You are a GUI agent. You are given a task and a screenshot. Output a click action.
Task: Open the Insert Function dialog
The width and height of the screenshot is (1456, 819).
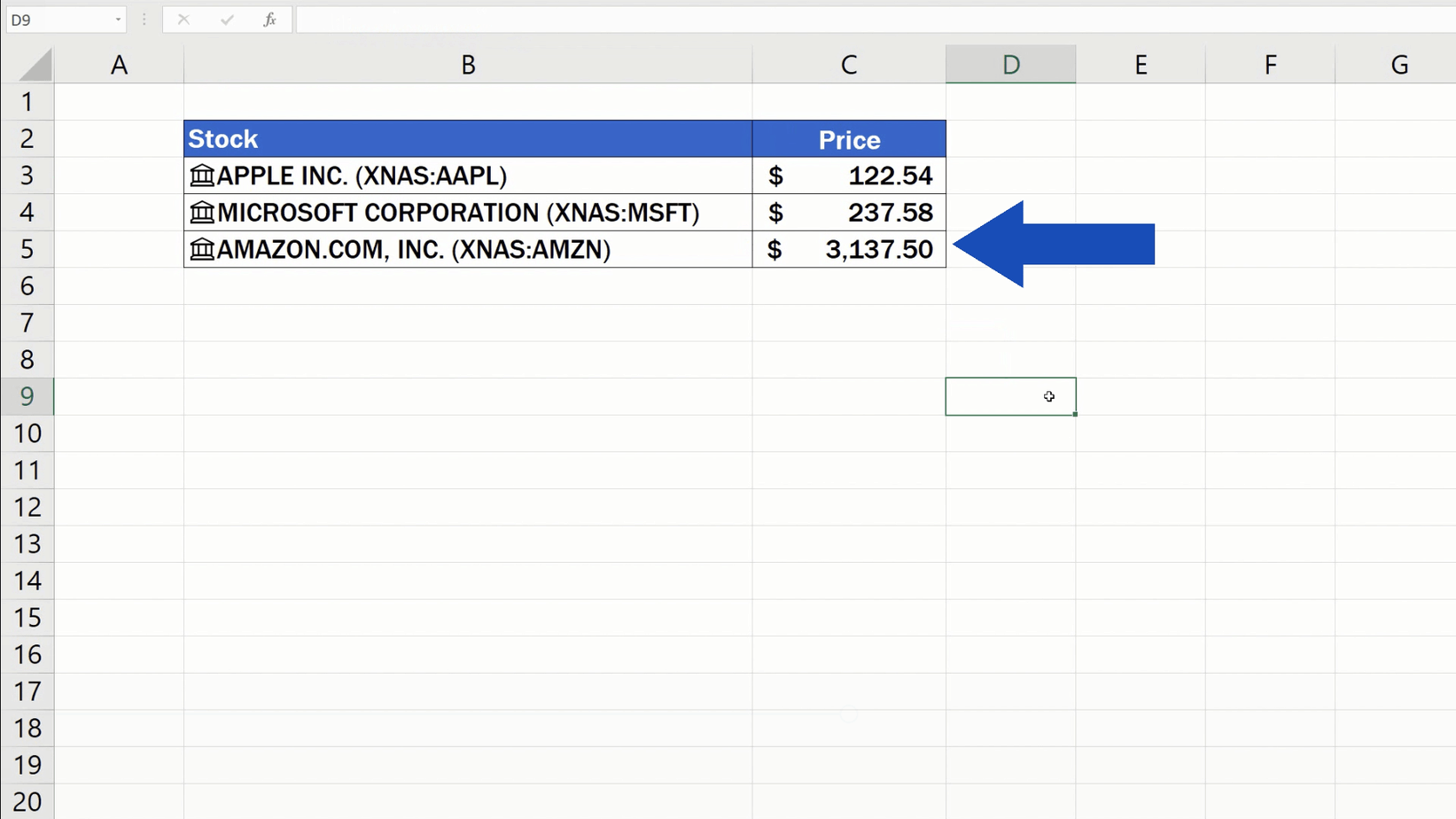tap(271, 19)
